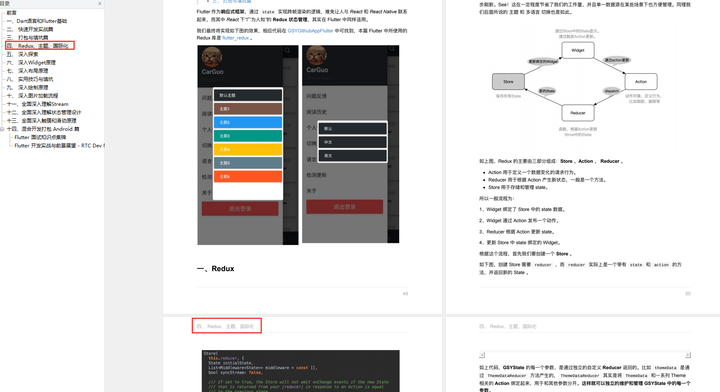
Task: Open Flutter 面试知识点集锦 sub-bookmark
Action: pos(40,137)
